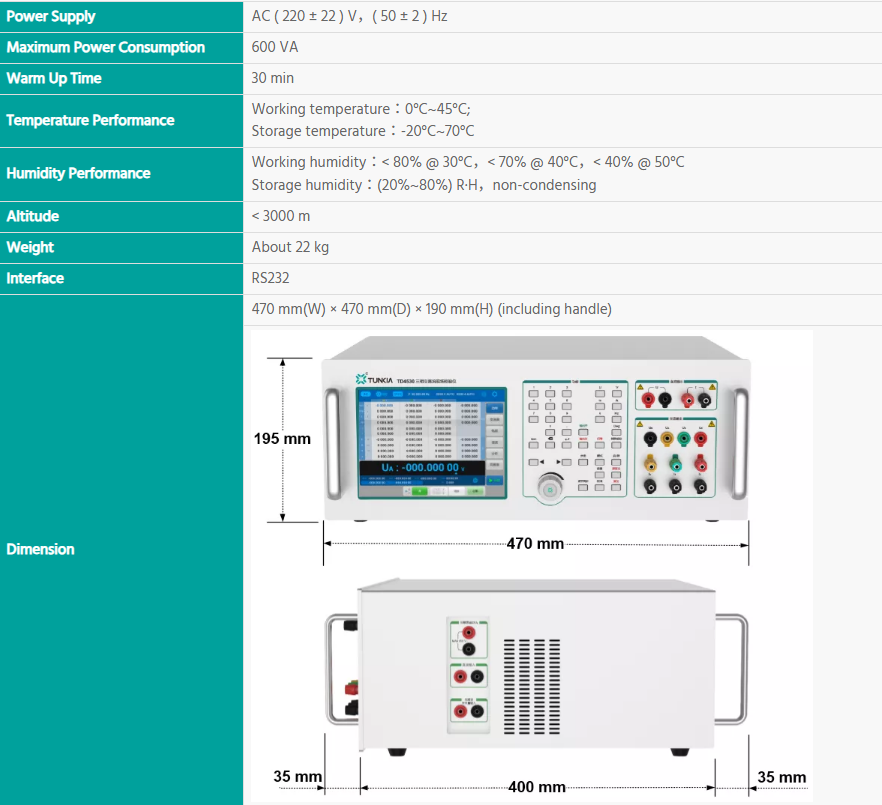This screenshot has width=882, height=805.
Task: Select the Power Supply row label
Action: (51, 16)
